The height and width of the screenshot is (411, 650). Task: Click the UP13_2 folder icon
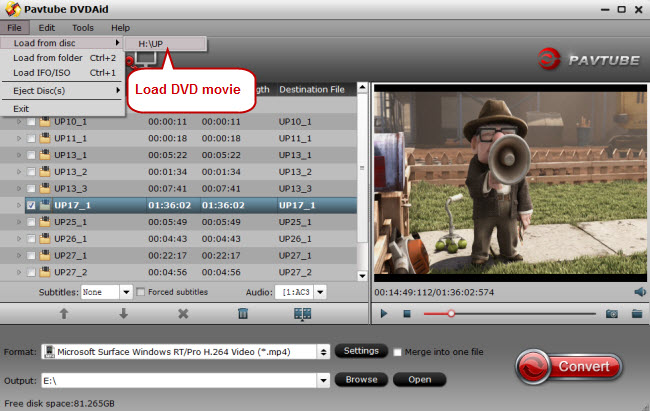[x=45, y=172]
